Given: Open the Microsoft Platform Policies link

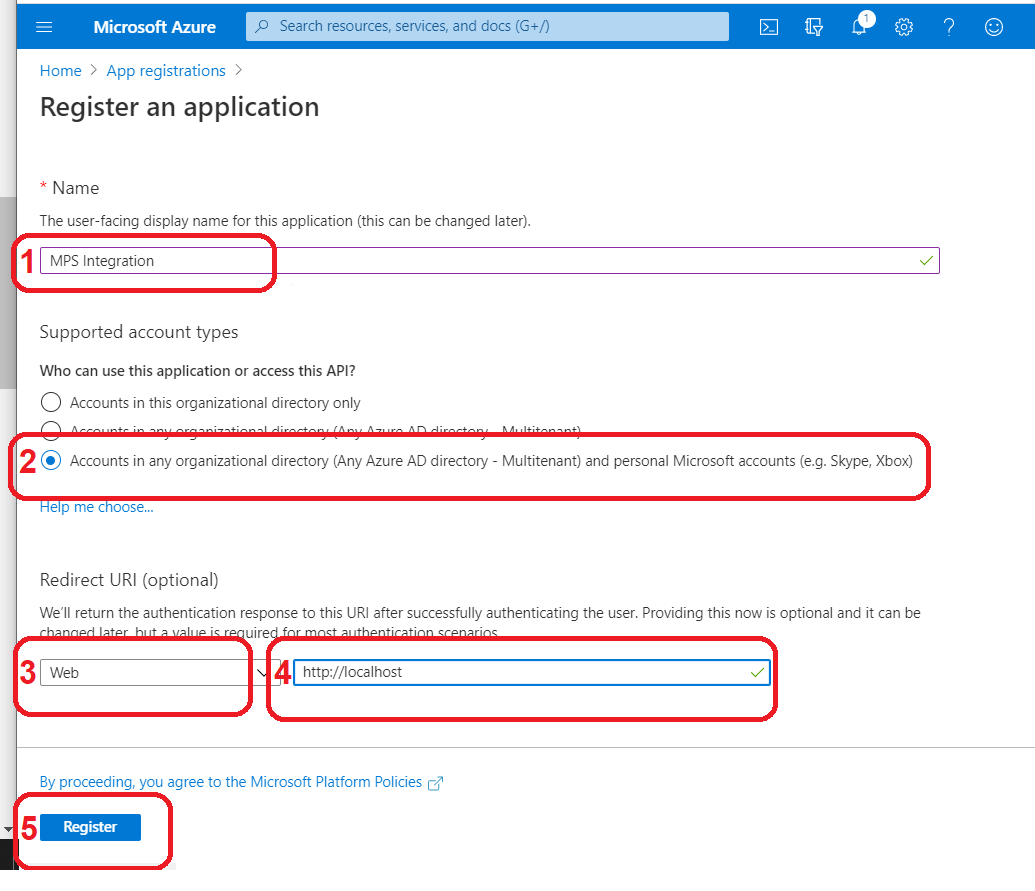Looking at the screenshot, I should pos(230,782).
